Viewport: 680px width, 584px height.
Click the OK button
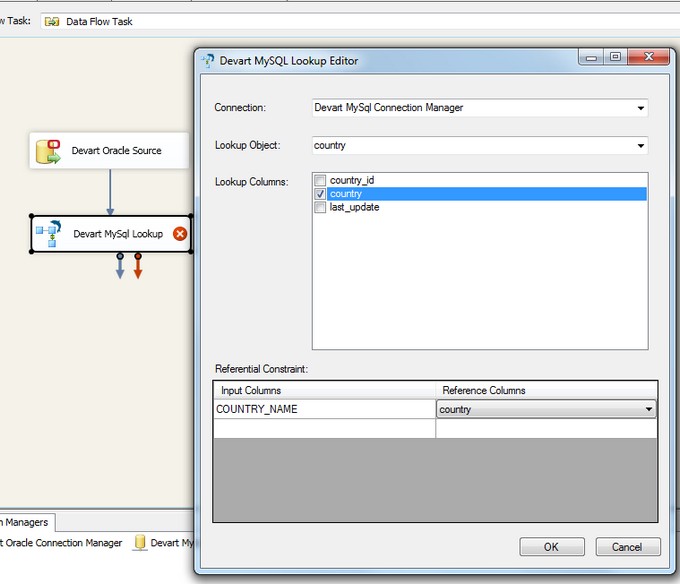point(552,547)
